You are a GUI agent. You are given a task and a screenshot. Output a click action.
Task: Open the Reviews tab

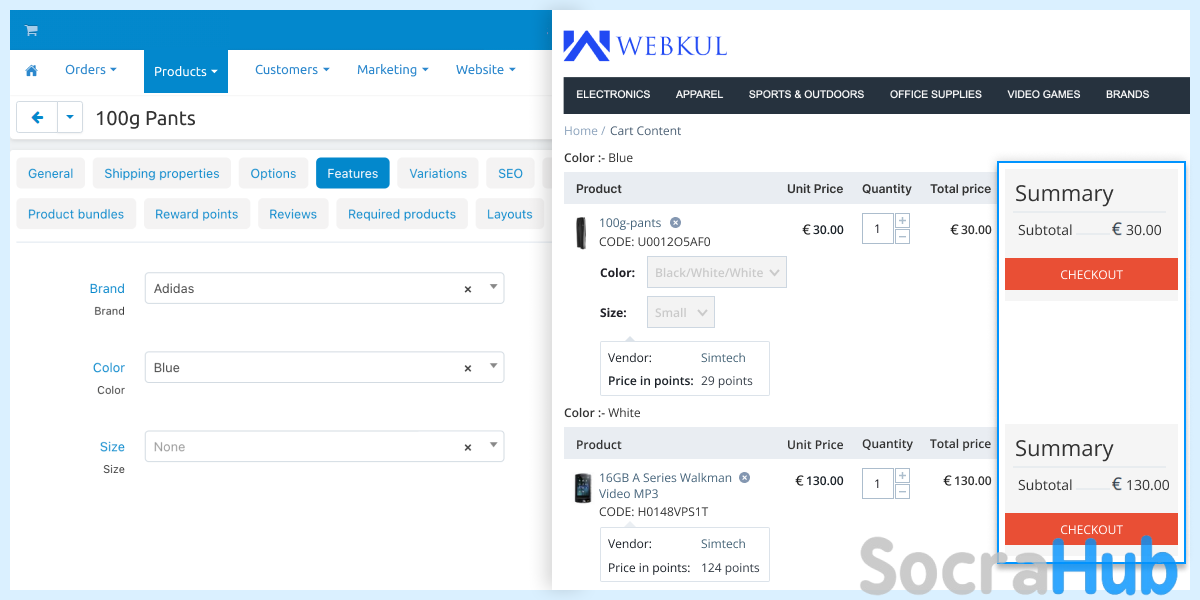click(x=293, y=214)
